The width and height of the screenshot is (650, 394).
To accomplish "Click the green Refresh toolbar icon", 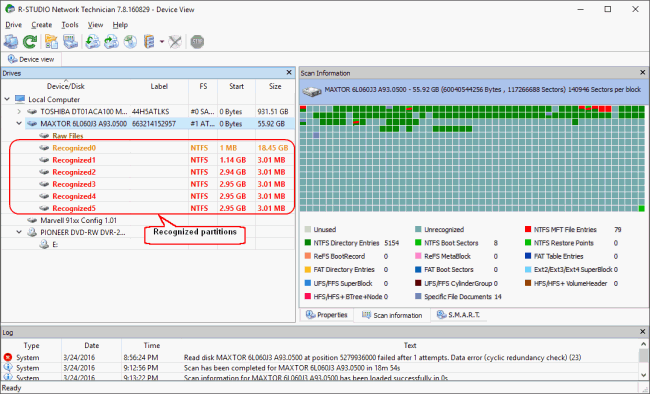I will click(x=30, y=42).
